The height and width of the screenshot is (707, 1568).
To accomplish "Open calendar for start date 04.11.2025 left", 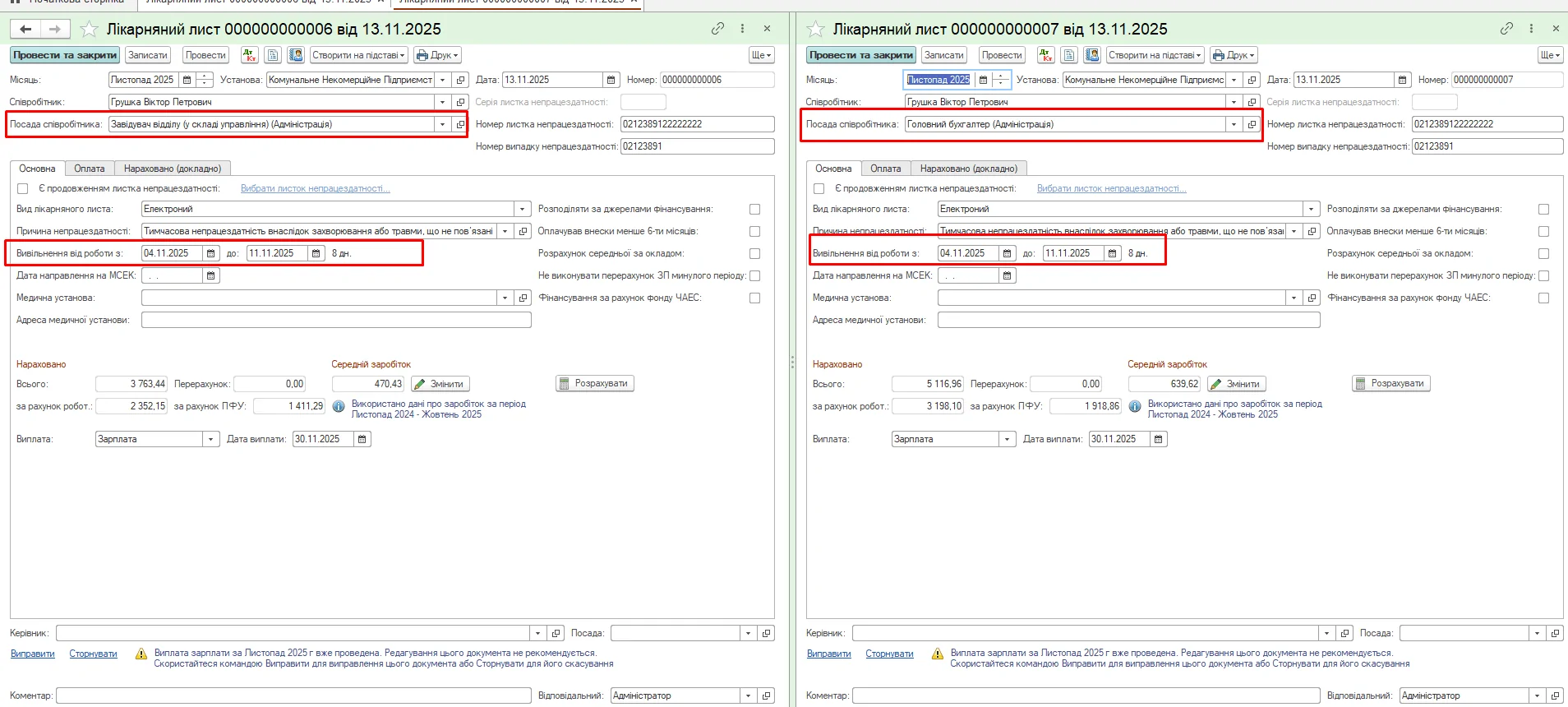I will [x=210, y=253].
